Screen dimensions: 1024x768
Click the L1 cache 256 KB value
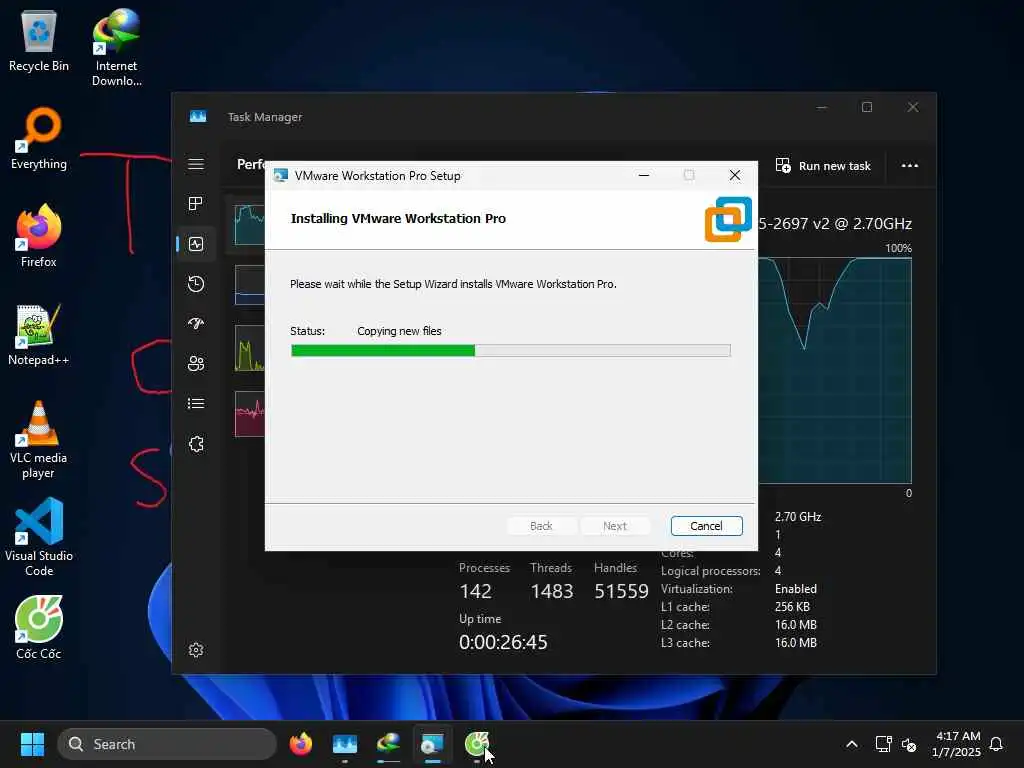tap(792, 607)
